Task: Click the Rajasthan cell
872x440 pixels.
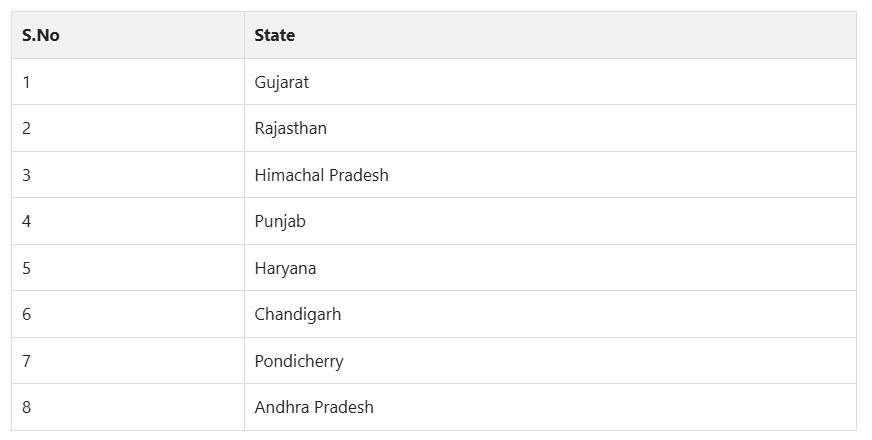Action: point(291,129)
